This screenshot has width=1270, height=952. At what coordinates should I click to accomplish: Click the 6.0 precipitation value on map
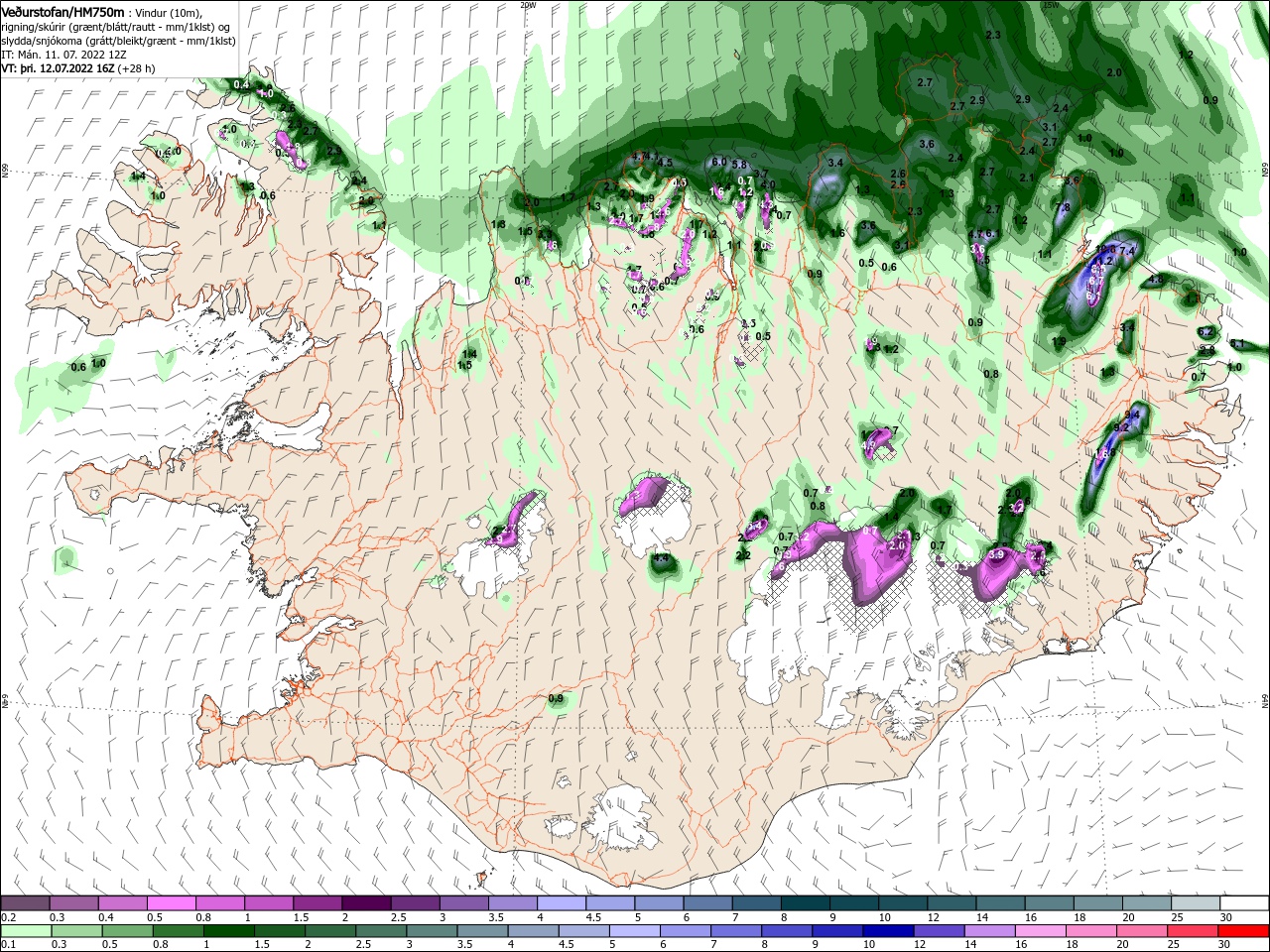coord(720,162)
